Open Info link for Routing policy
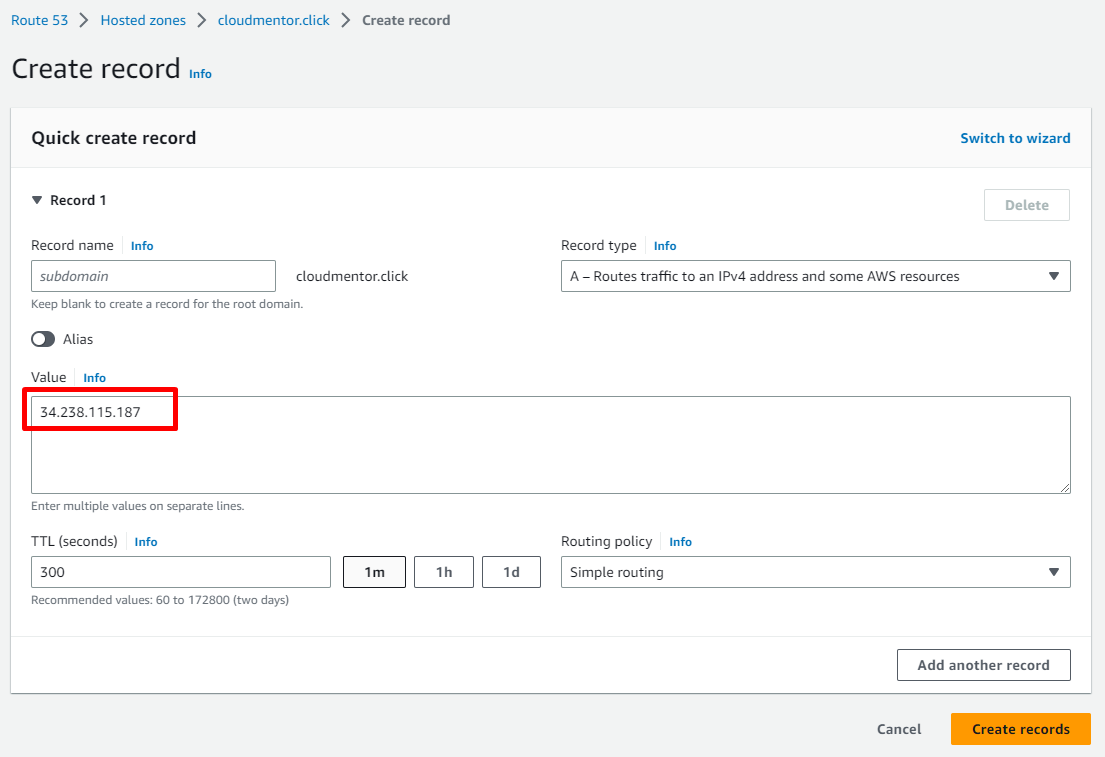 [x=680, y=542]
